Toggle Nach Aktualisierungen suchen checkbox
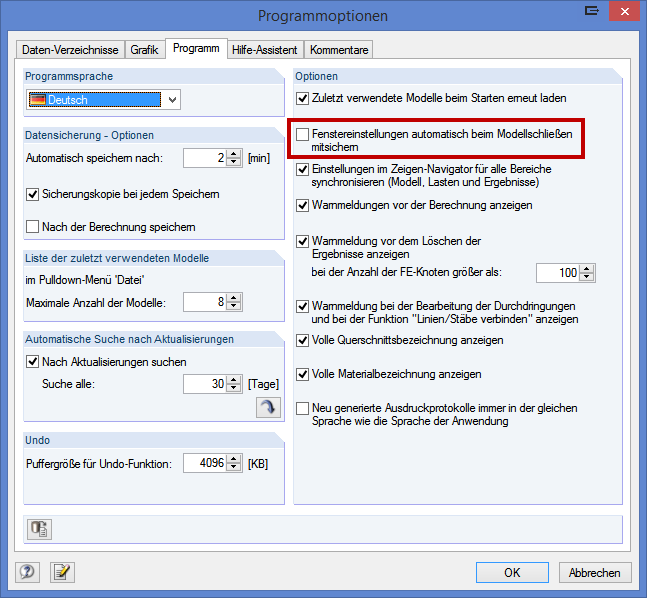Image resolution: width=647 pixels, height=598 pixels. click(x=33, y=362)
